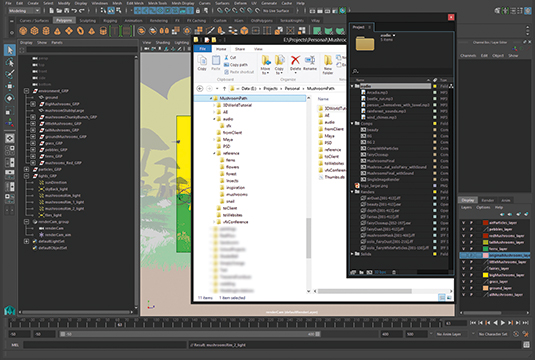Switch to the Rendering shelf tab

(x=159, y=21)
